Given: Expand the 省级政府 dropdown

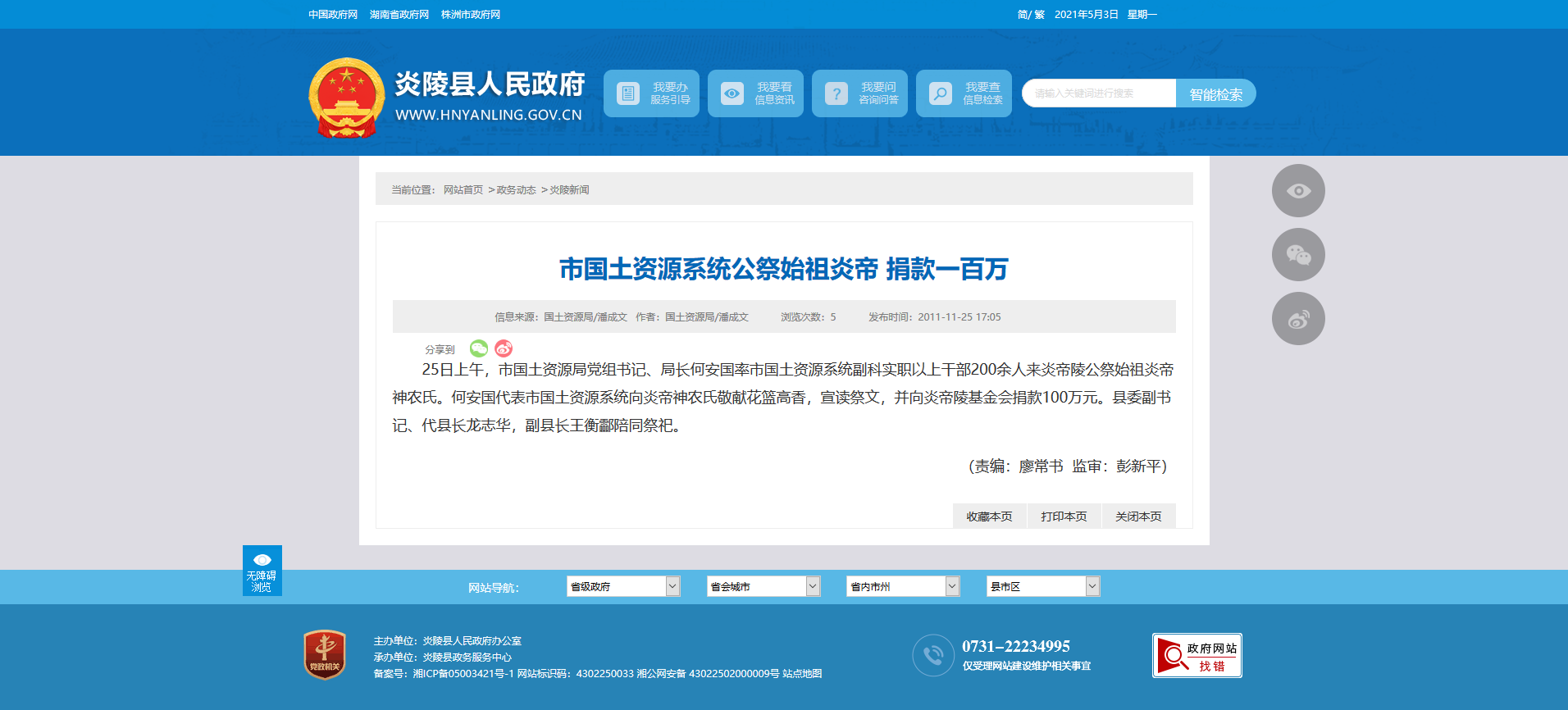Looking at the screenshot, I should pos(622,586).
